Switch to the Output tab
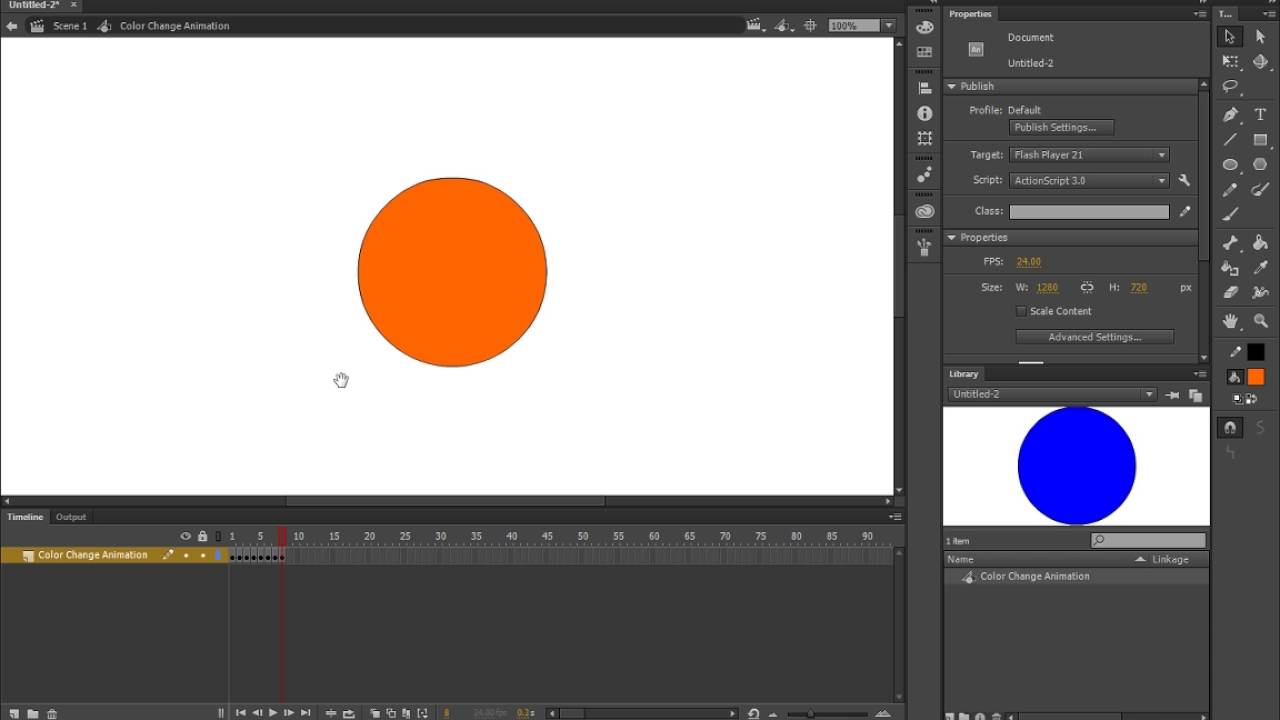Screen dimensions: 1280x720 (71, 517)
